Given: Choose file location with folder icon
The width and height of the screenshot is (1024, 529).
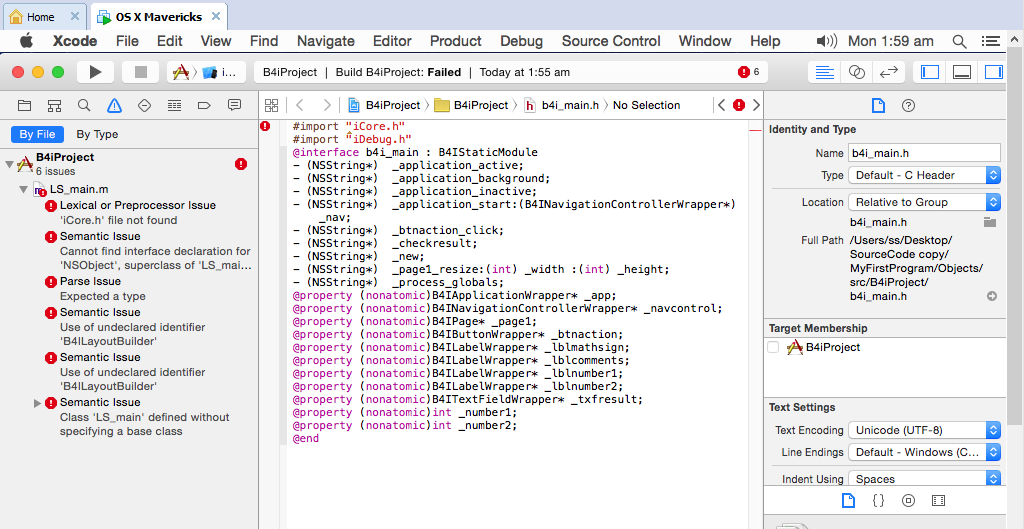Looking at the screenshot, I should click(x=990, y=223).
